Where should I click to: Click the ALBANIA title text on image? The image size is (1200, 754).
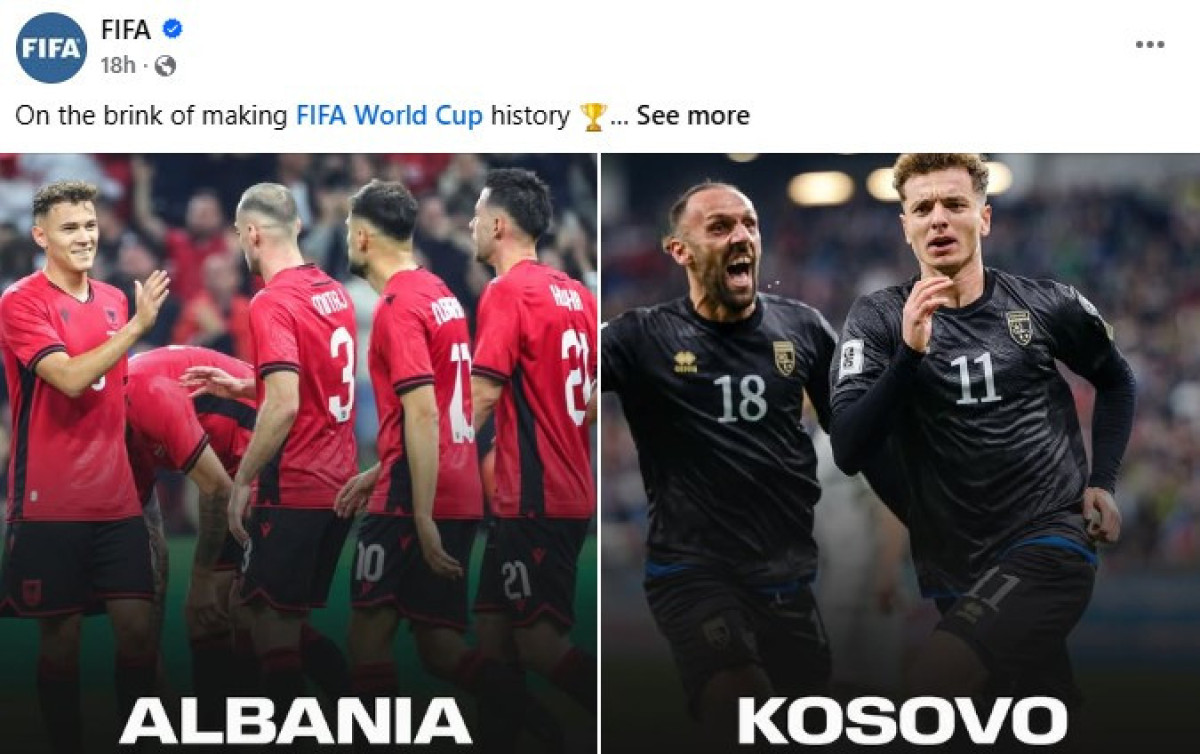pyautogui.click(x=296, y=721)
